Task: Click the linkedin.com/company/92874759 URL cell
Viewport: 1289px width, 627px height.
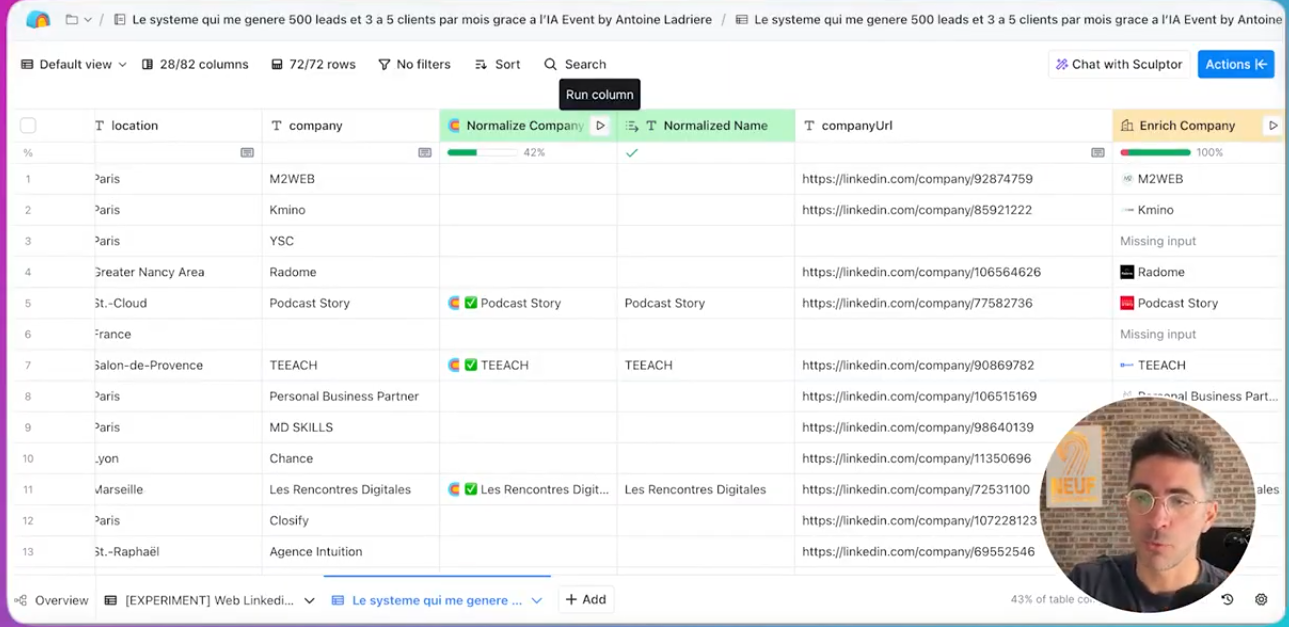Action: [x=954, y=179]
